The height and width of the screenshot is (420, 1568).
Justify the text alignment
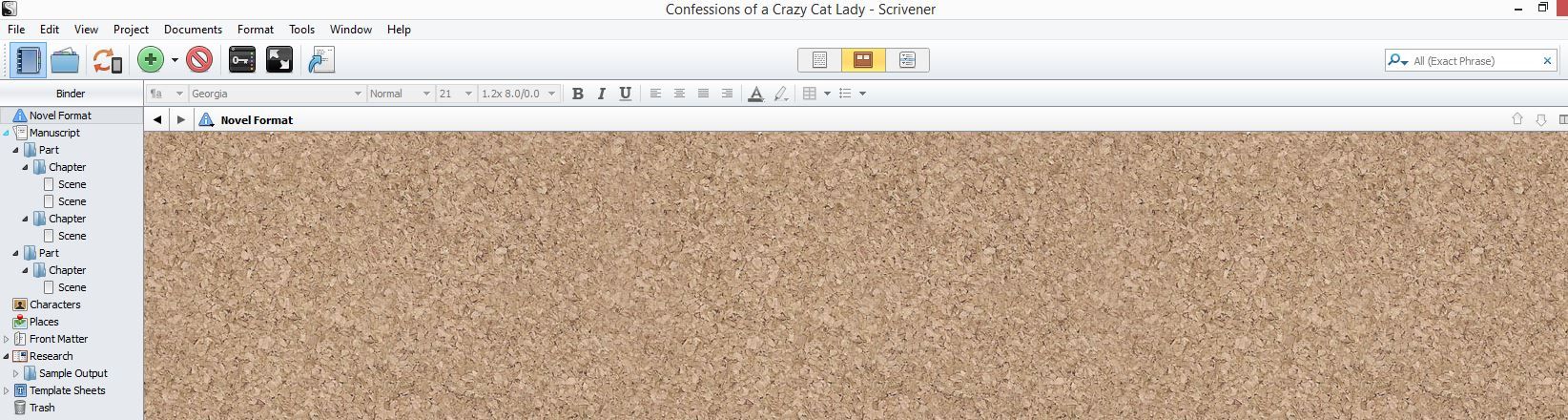coord(703,94)
